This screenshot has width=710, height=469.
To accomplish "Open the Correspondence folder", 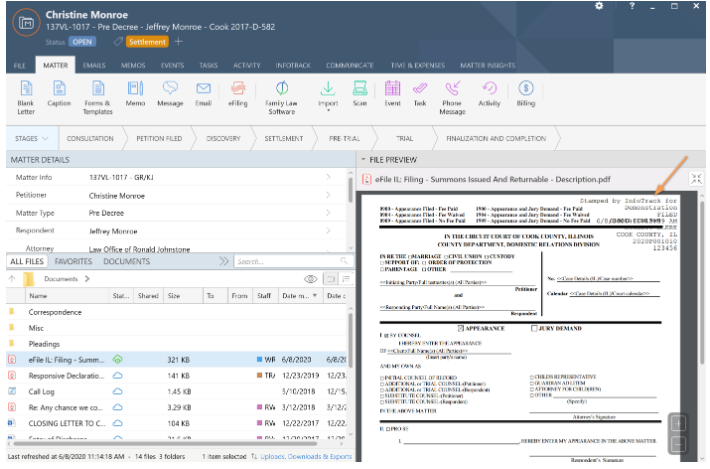I will click(55, 312).
